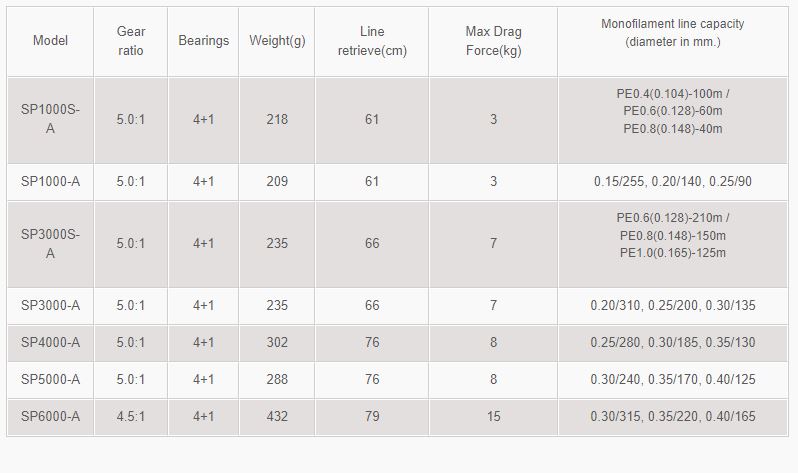Click the 4.5:1 gear ratio value
The height and width of the screenshot is (473, 798).
click(131, 417)
